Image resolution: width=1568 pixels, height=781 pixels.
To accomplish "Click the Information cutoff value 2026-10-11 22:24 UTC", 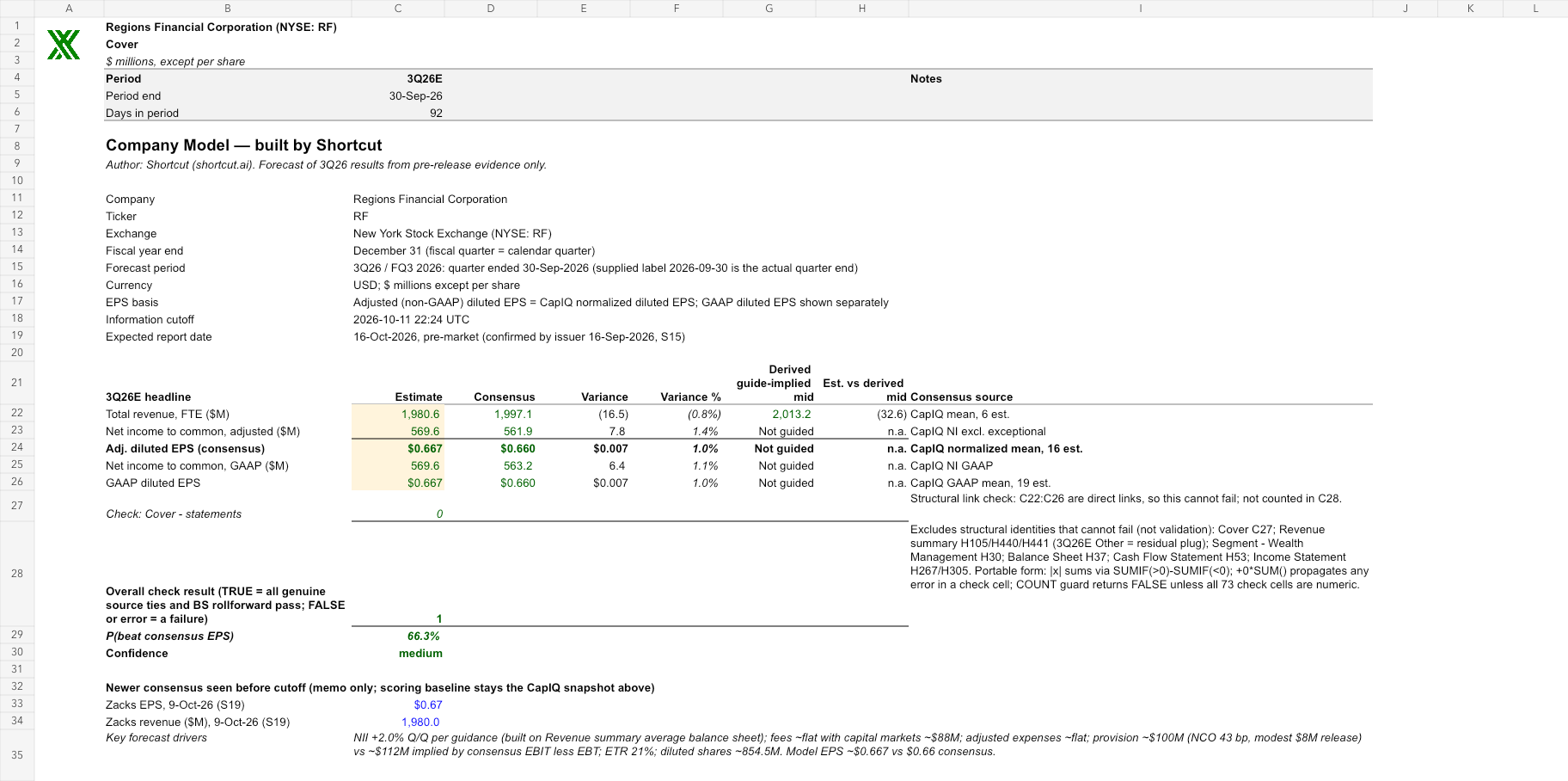I will click(411, 319).
